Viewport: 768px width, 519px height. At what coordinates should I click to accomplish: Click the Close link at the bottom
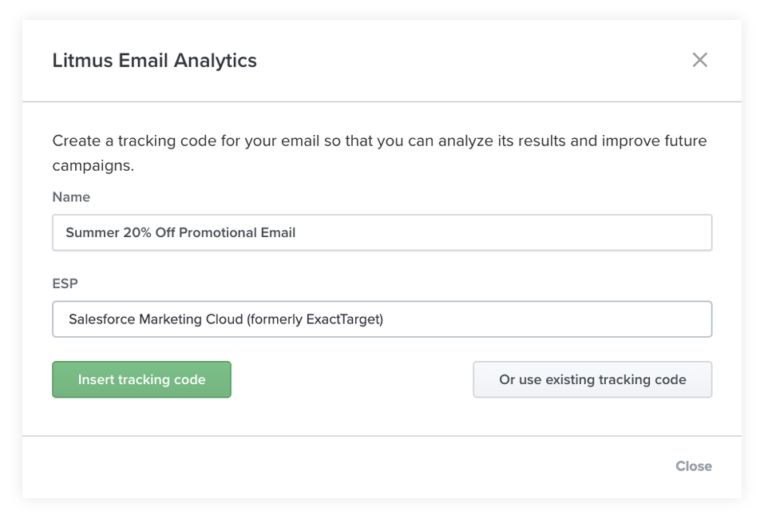click(694, 466)
